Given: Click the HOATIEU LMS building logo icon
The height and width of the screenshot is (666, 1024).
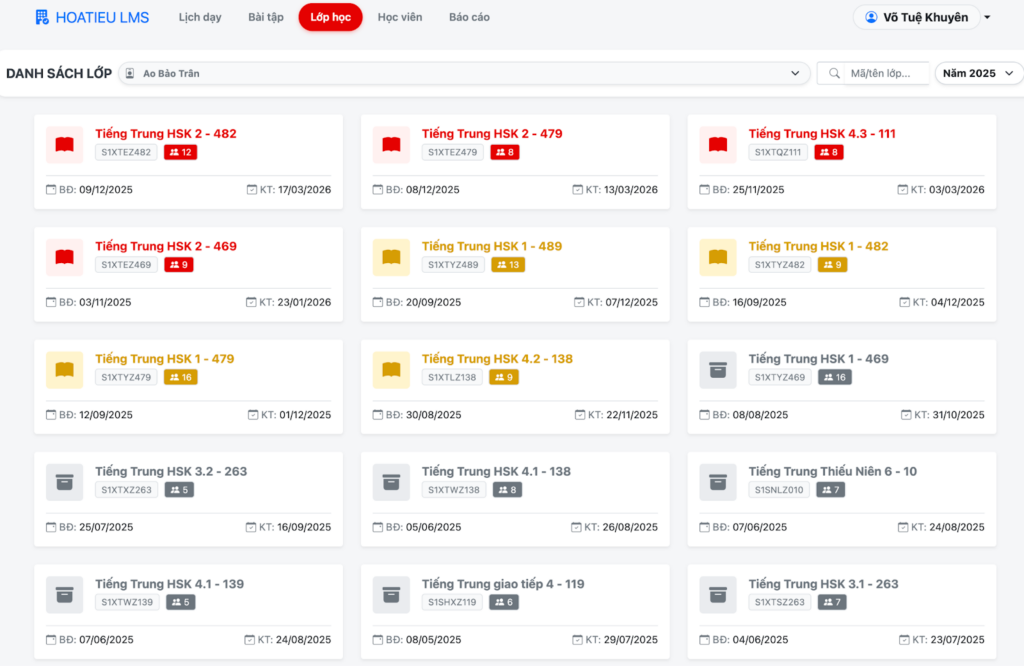Looking at the screenshot, I should pos(42,17).
